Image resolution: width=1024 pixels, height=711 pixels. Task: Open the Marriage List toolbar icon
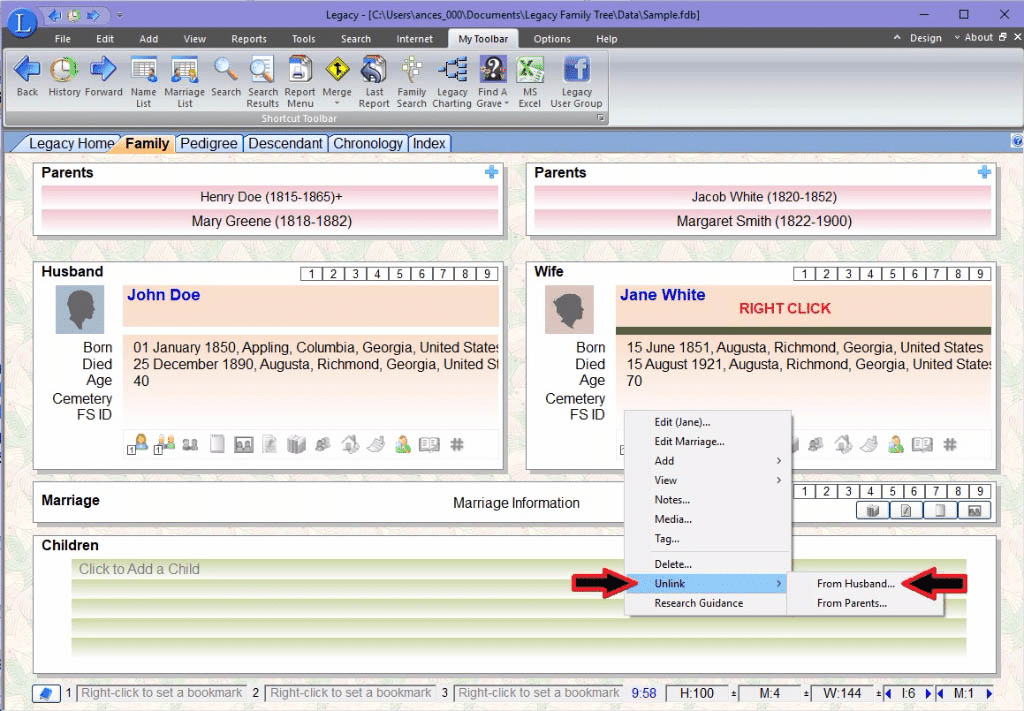coord(184,69)
